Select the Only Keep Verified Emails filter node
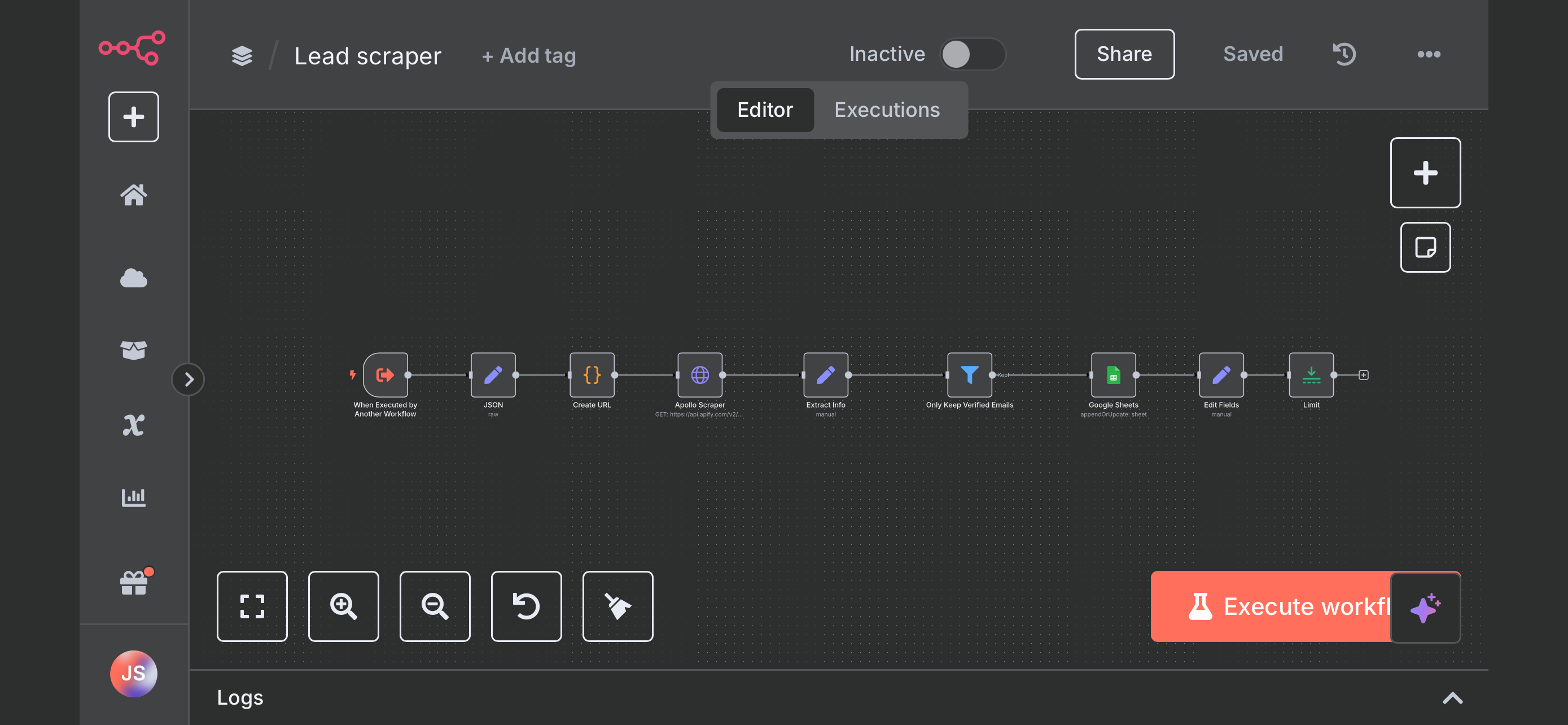Image resolution: width=1568 pixels, height=725 pixels. point(970,375)
